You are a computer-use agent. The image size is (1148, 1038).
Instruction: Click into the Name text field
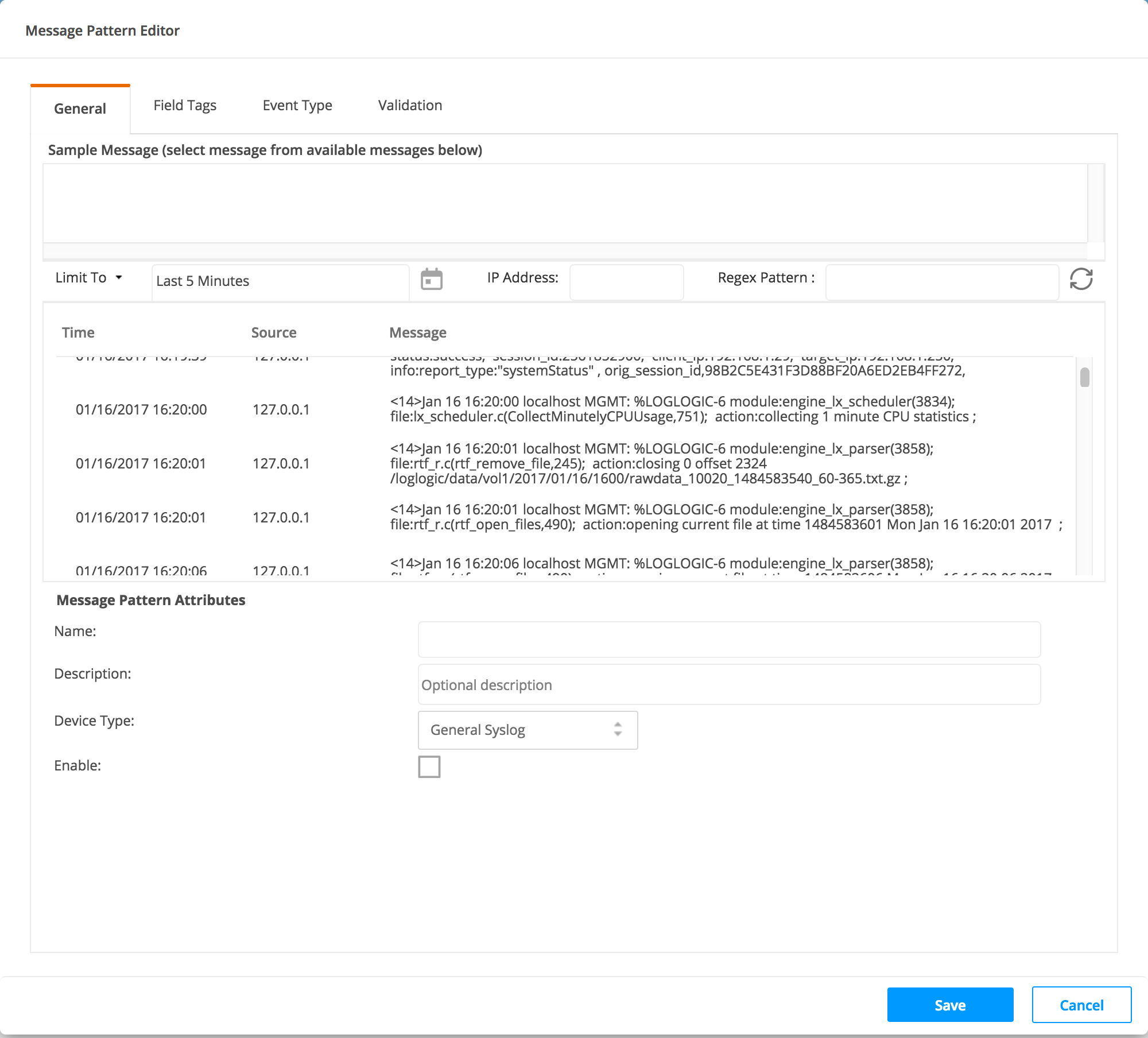tap(729, 639)
